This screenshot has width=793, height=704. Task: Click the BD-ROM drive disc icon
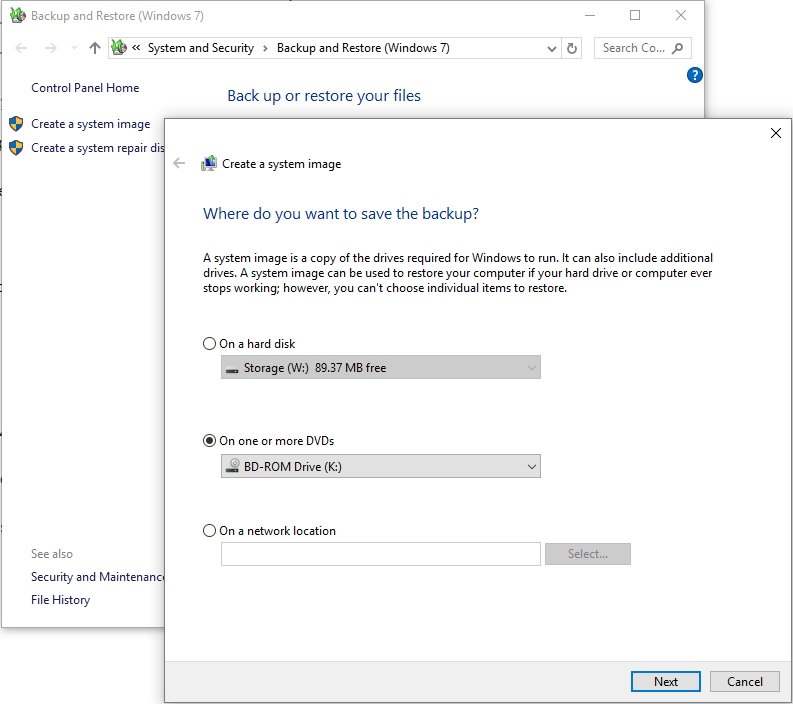click(233, 465)
